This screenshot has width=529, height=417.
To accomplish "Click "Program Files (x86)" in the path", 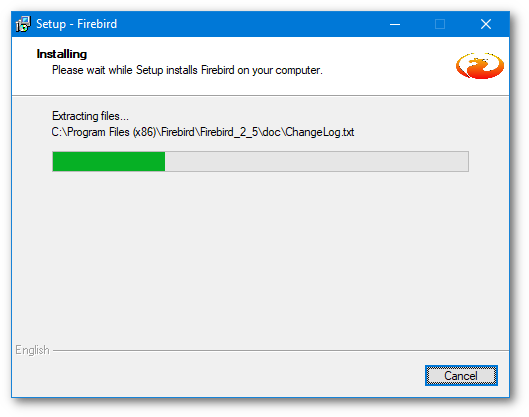I will click(x=112, y=132).
